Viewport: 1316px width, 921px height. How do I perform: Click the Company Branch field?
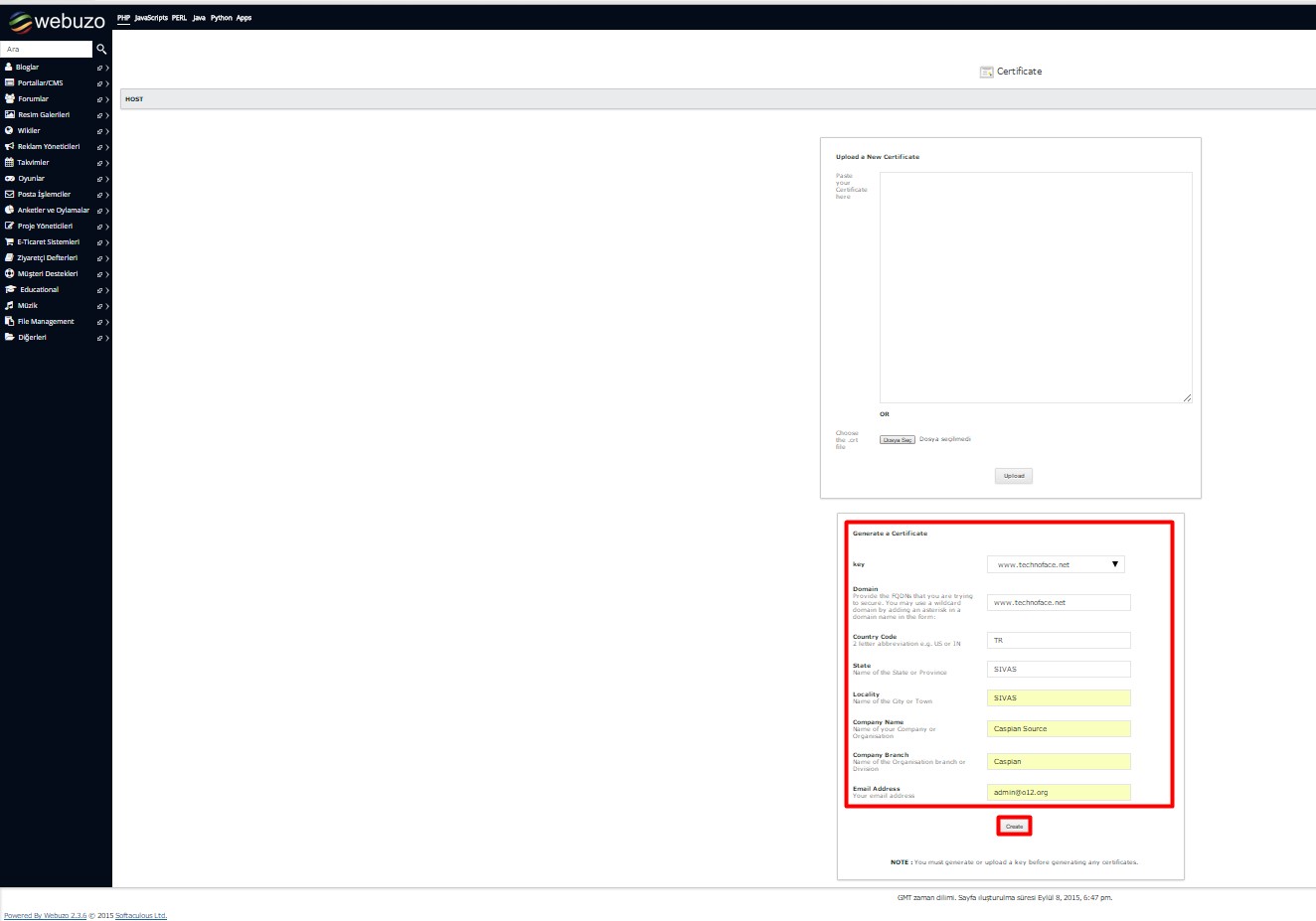tap(1059, 761)
